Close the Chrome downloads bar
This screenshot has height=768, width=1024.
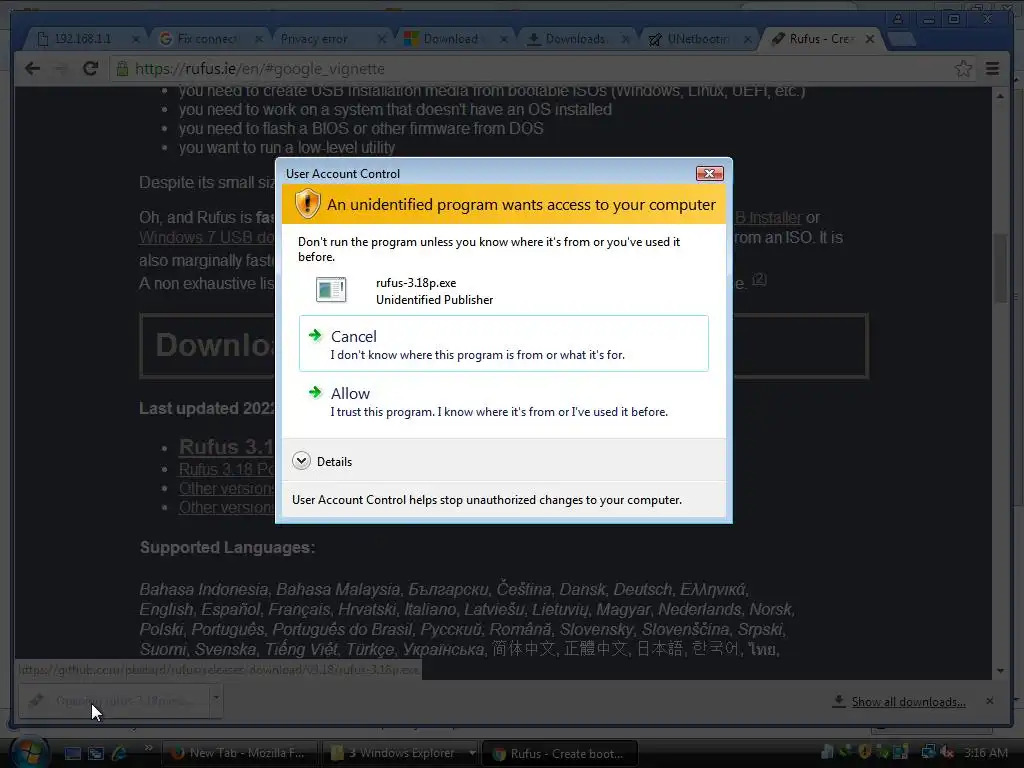click(x=990, y=701)
